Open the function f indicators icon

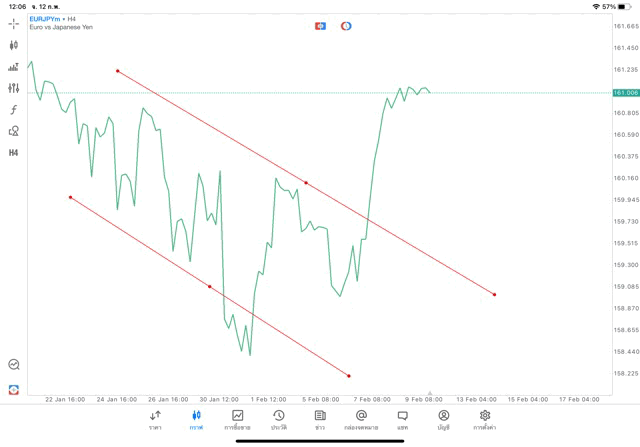pos(13,109)
